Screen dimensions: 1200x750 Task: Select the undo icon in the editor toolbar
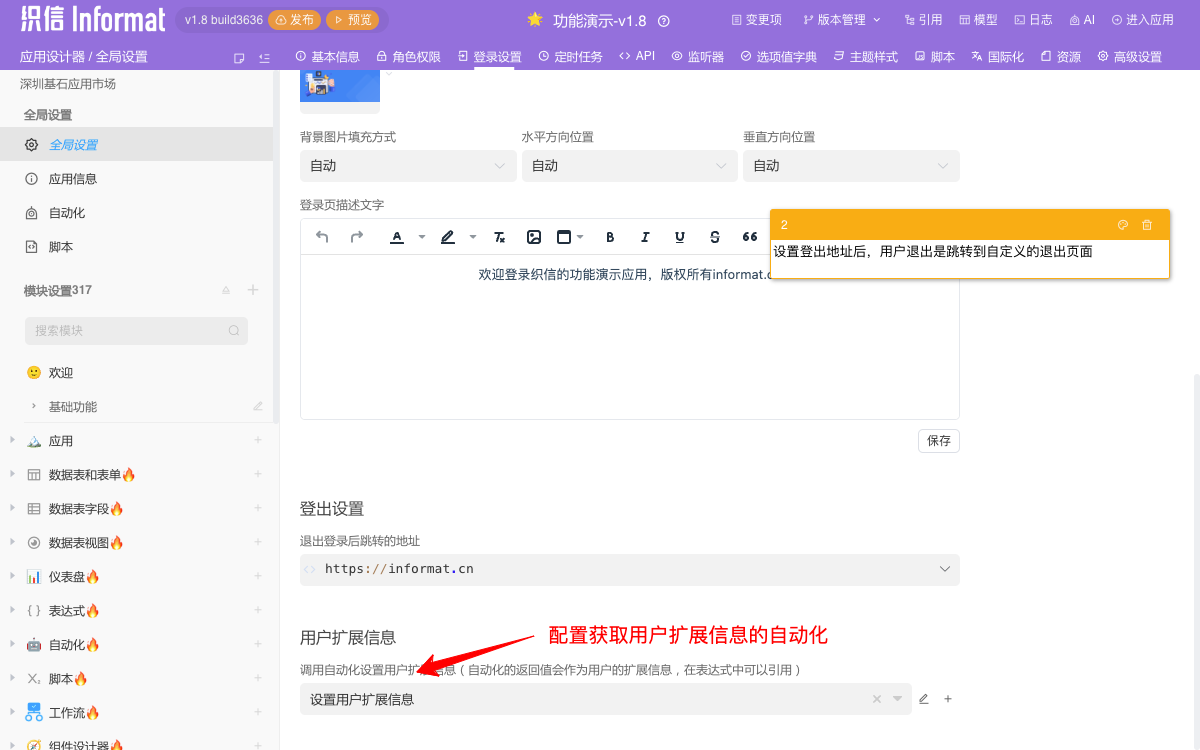pyautogui.click(x=320, y=237)
